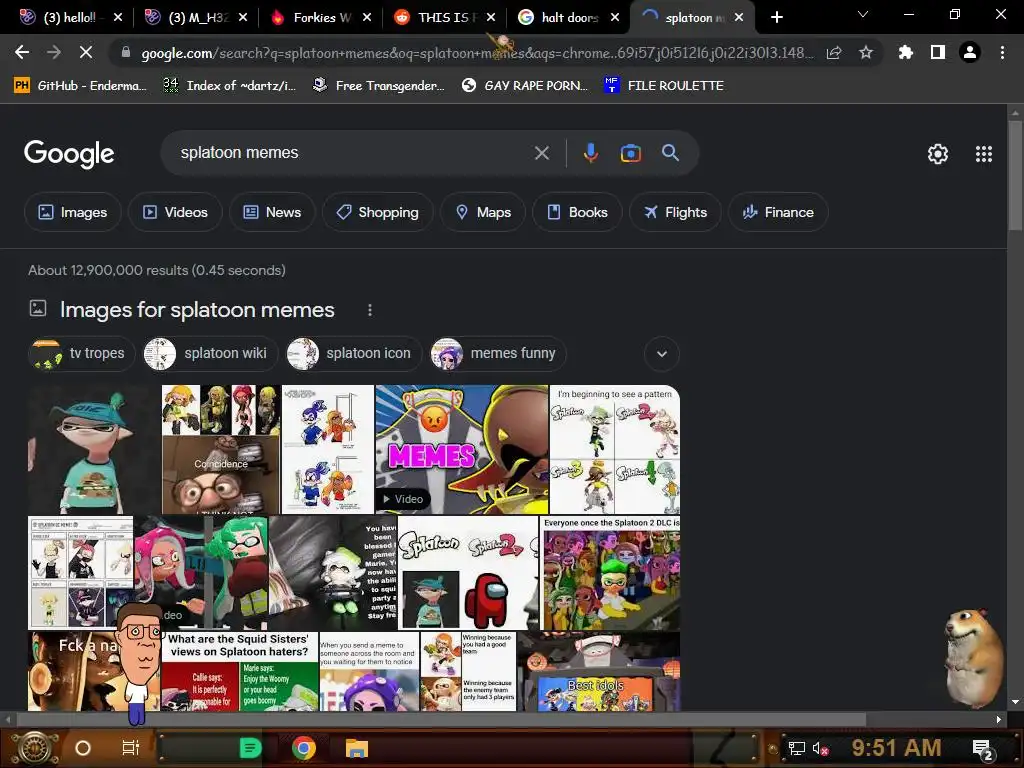Expand more image suggestion chips
This screenshot has height=768, width=1024.
coord(662,353)
